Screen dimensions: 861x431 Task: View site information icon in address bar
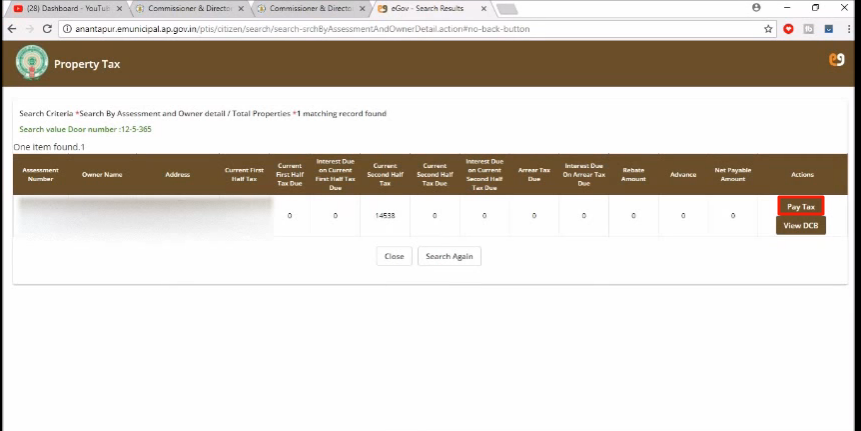pos(68,29)
